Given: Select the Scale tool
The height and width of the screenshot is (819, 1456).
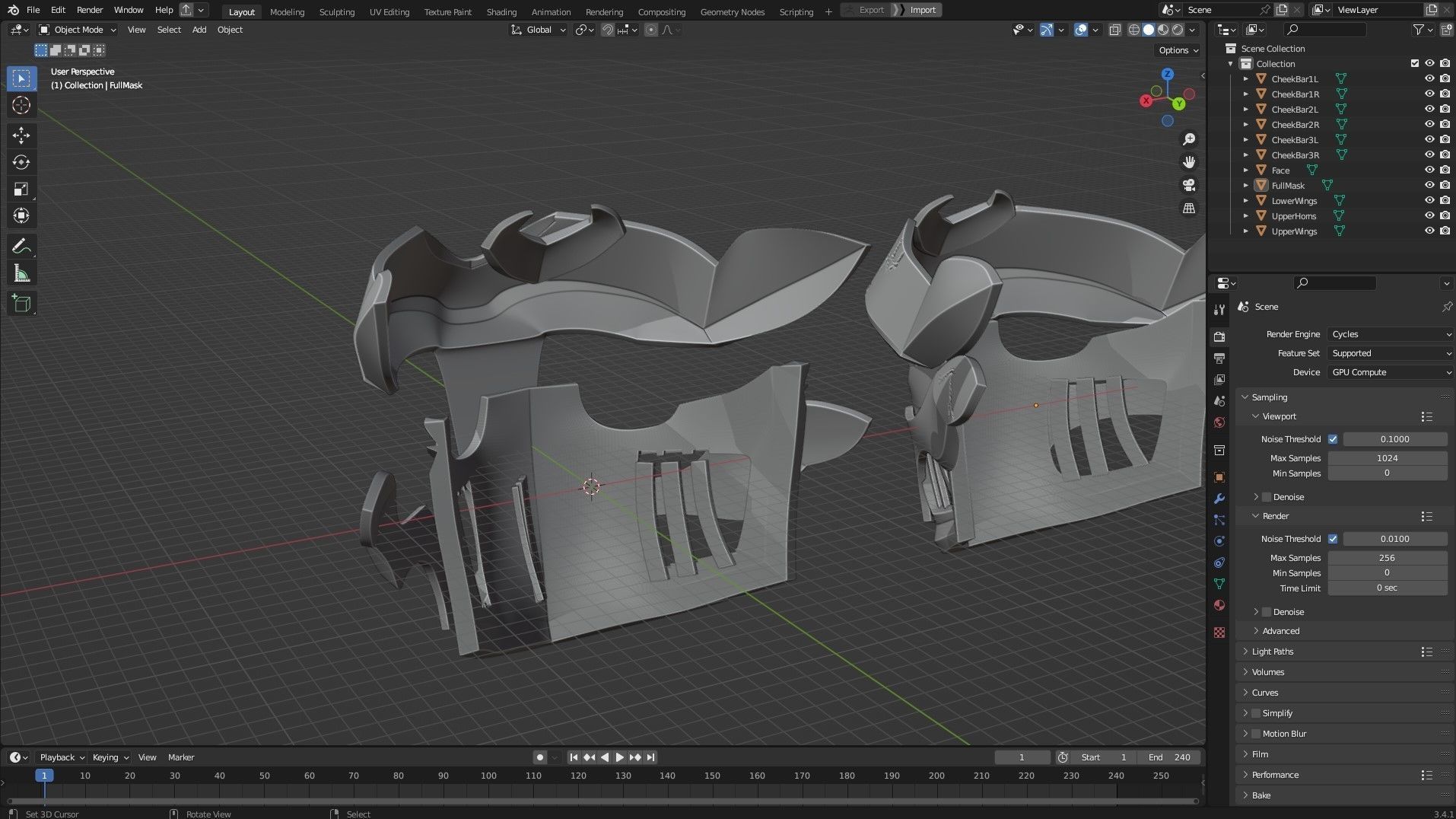Looking at the screenshot, I should (x=21, y=189).
